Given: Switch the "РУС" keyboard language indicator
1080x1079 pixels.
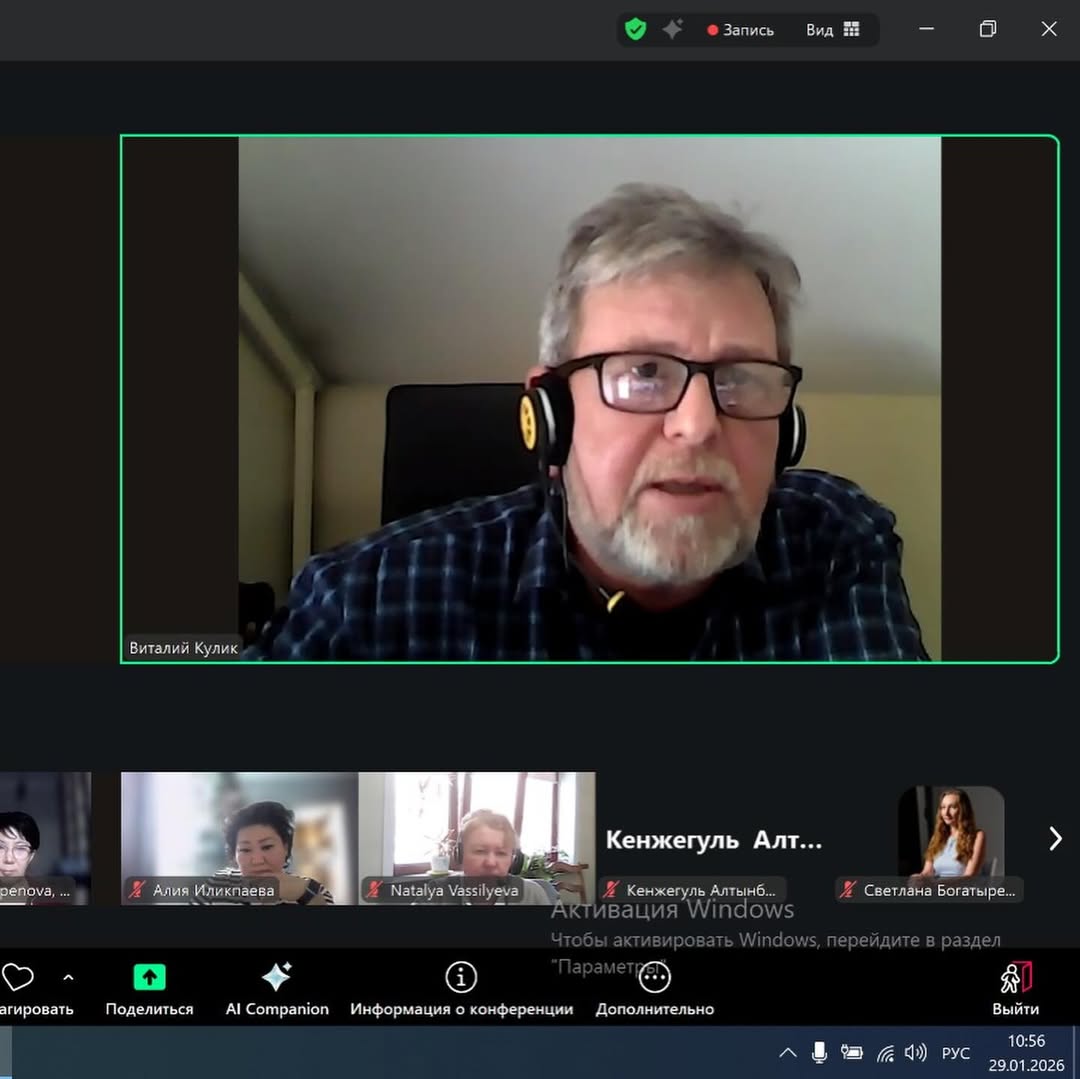Looking at the screenshot, I should [956, 1053].
